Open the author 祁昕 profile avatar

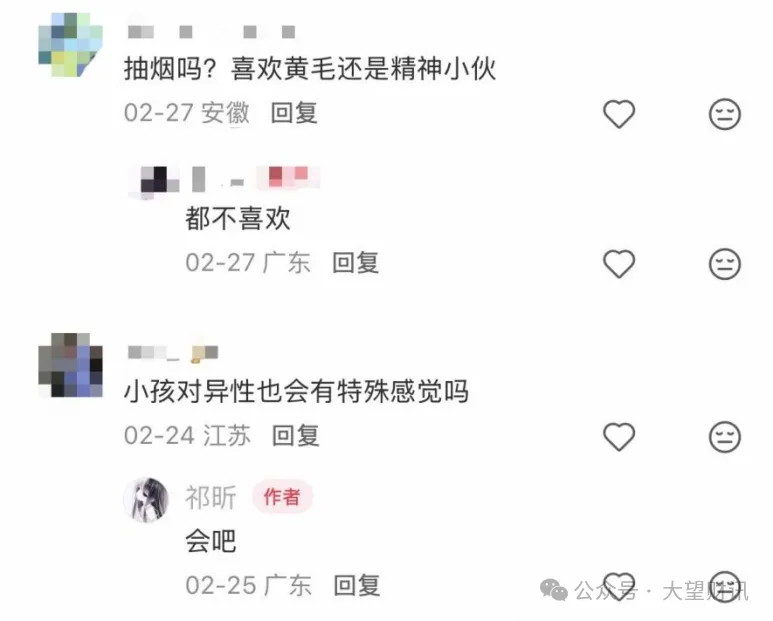click(x=146, y=499)
